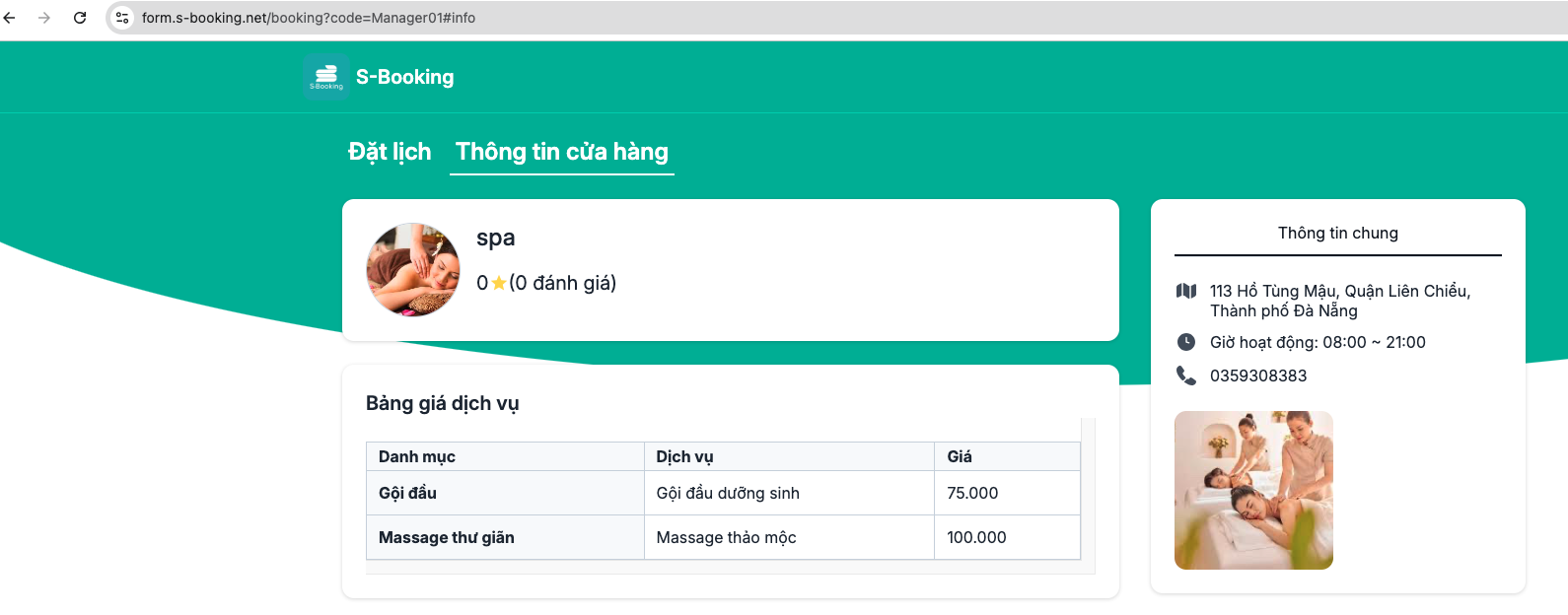Open site information icon in address bar
This screenshot has width=1568, height=615.
[x=122, y=18]
